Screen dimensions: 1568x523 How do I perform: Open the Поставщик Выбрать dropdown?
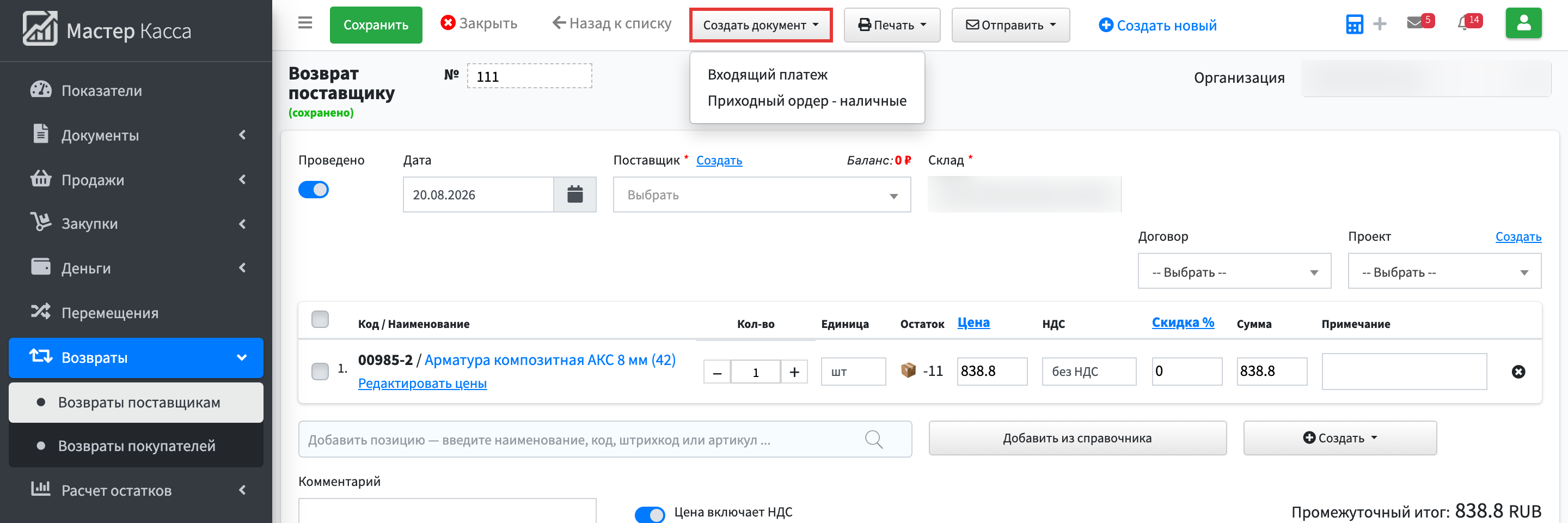click(762, 195)
